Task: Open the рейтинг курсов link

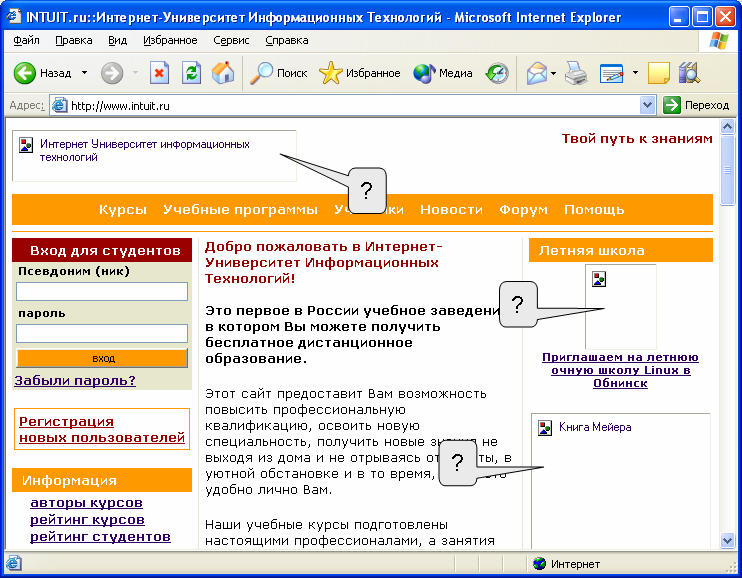Action: 88,520
